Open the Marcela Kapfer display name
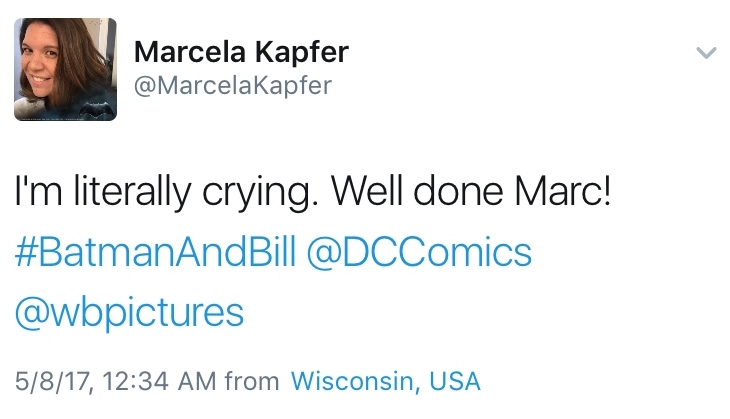 (241, 51)
